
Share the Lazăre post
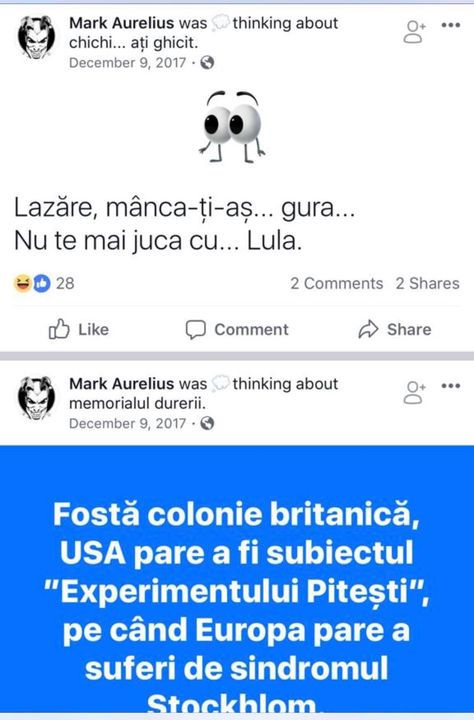[x=395, y=329]
